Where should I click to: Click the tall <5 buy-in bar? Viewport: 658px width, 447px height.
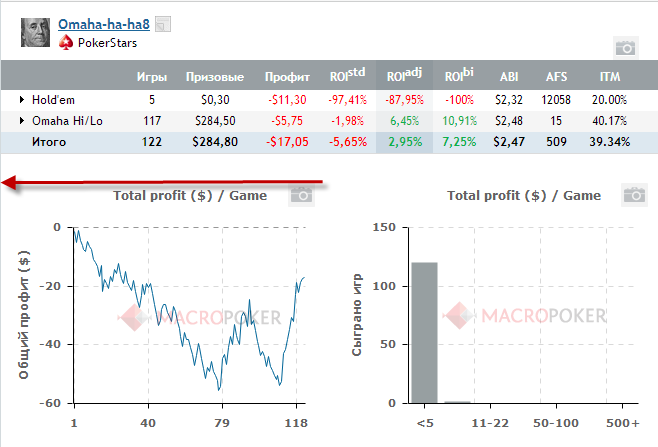coord(425,332)
